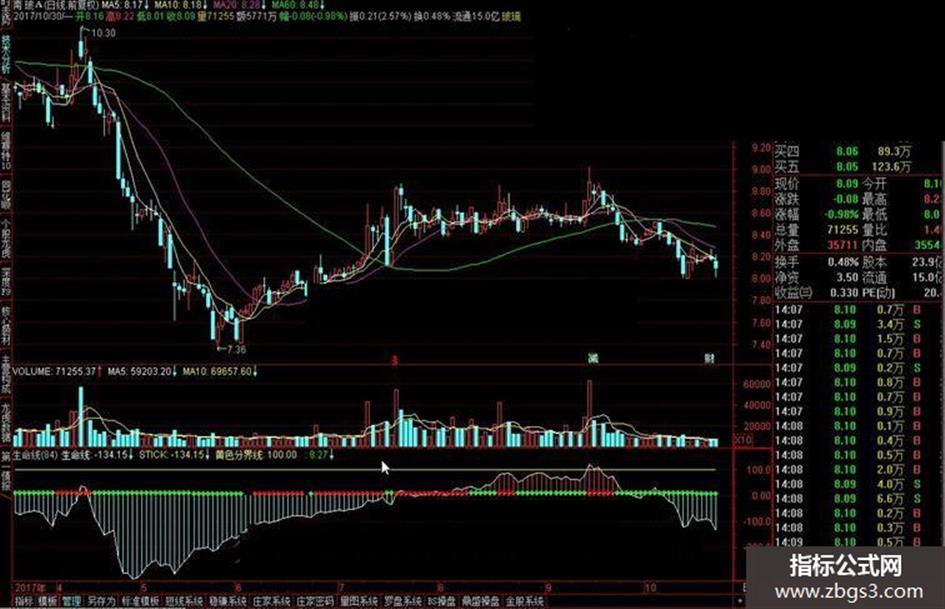This screenshot has height=609, width=945.
Task: Click the 涨幅 -0.98% quote row
Action: point(817,214)
